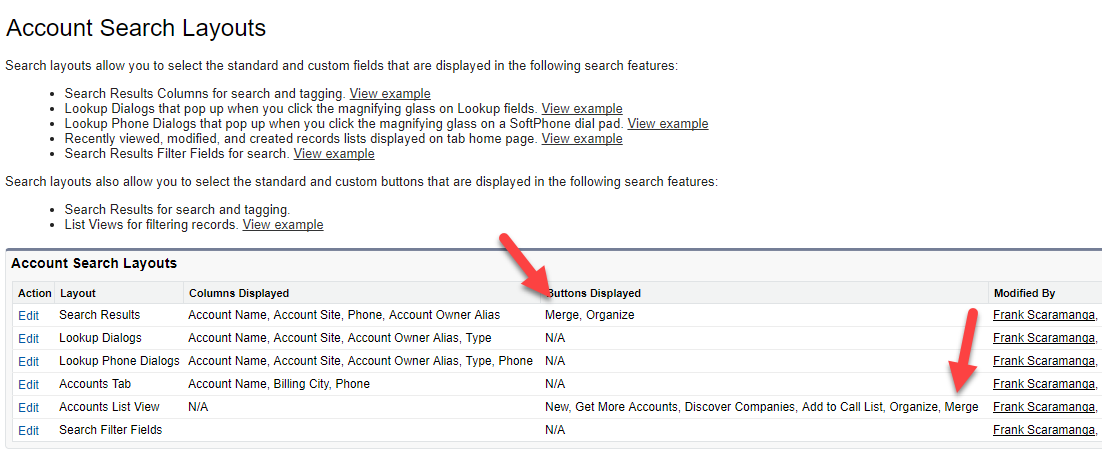Open Frank Scaramanga in Accounts Tab row

[x=1044, y=384]
